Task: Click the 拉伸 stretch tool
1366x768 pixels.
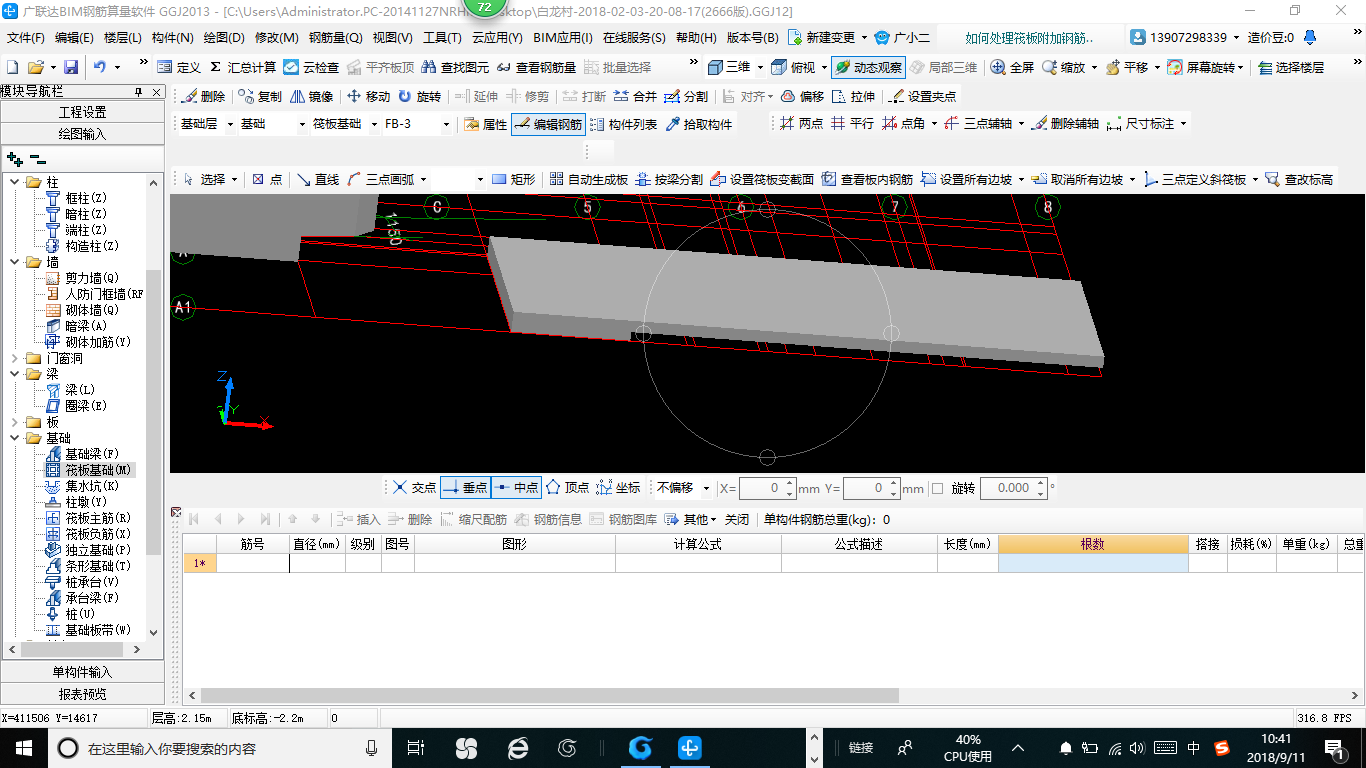Action: (853, 96)
